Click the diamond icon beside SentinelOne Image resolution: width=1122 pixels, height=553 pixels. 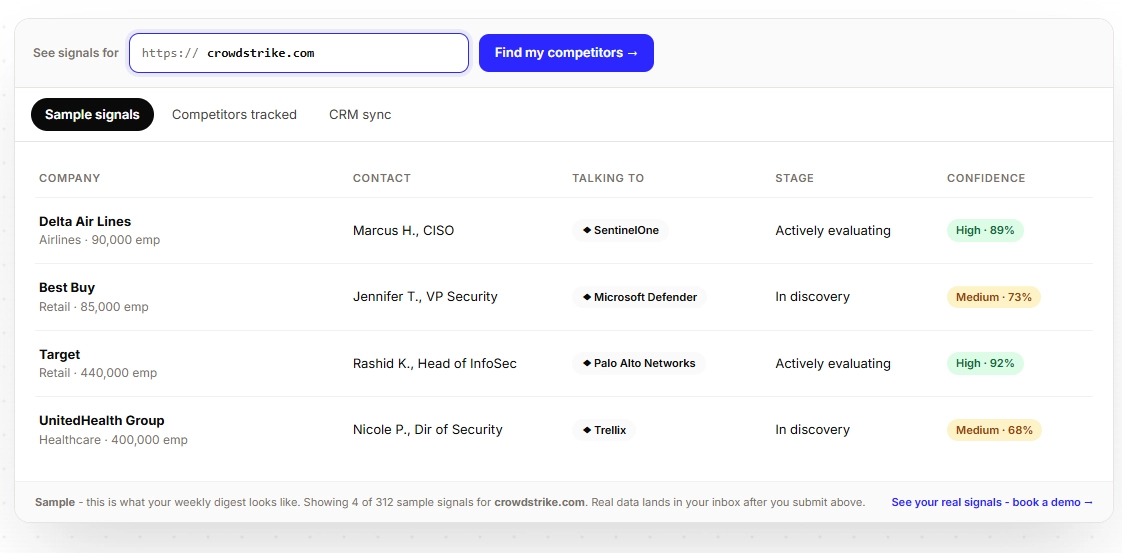(x=587, y=230)
